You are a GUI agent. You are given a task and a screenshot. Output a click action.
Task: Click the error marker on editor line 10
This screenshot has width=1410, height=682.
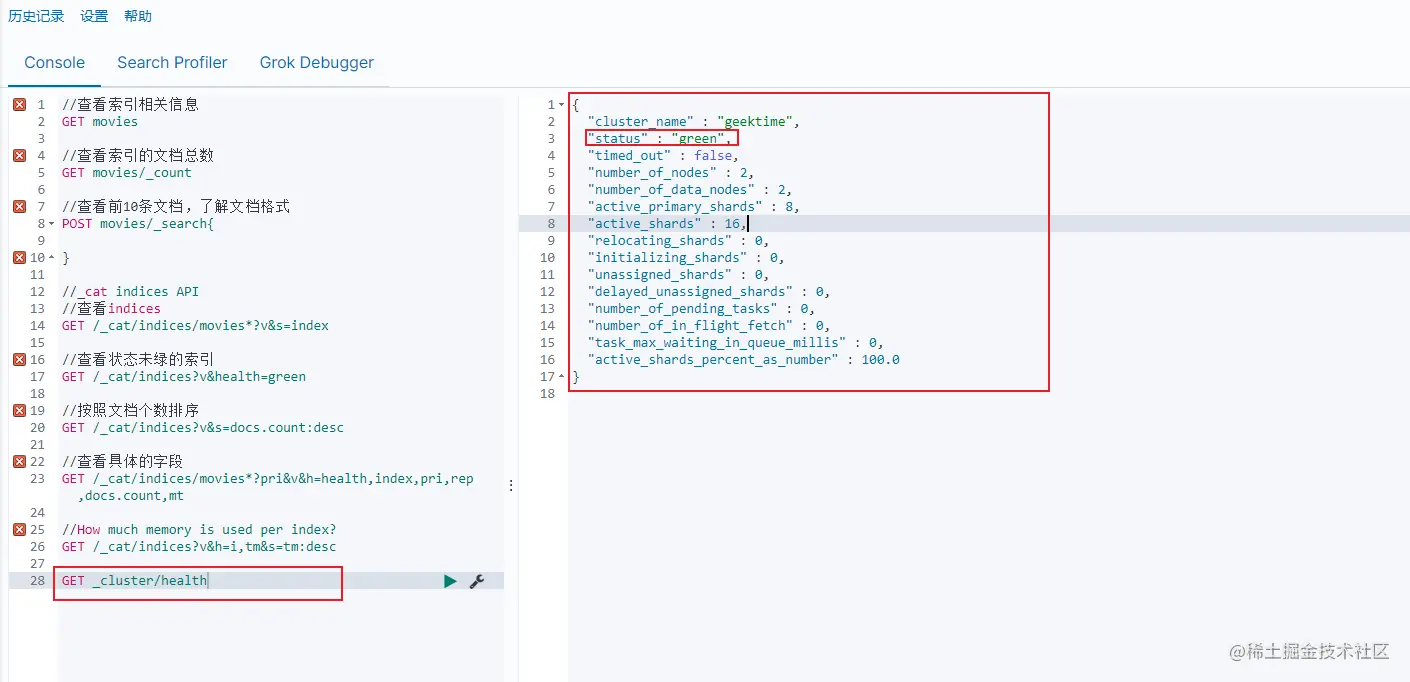click(x=19, y=258)
